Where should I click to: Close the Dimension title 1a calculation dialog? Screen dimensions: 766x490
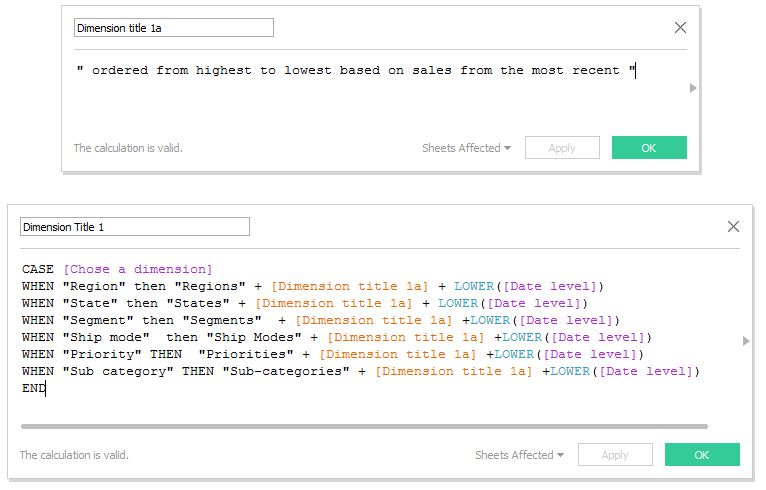[x=680, y=27]
